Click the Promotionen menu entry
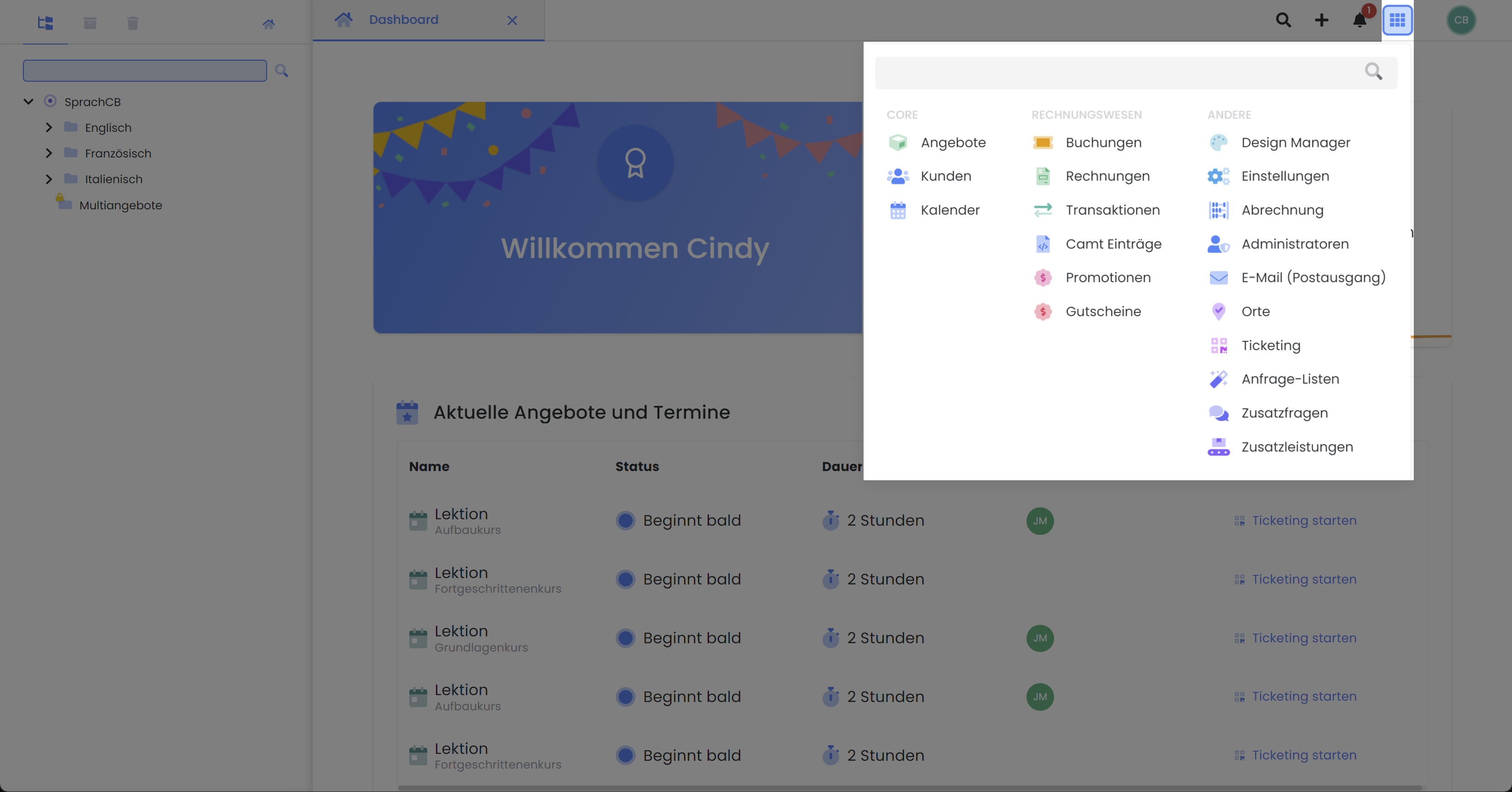This screenshot has width=1512, height=792. coord(1108,277)
